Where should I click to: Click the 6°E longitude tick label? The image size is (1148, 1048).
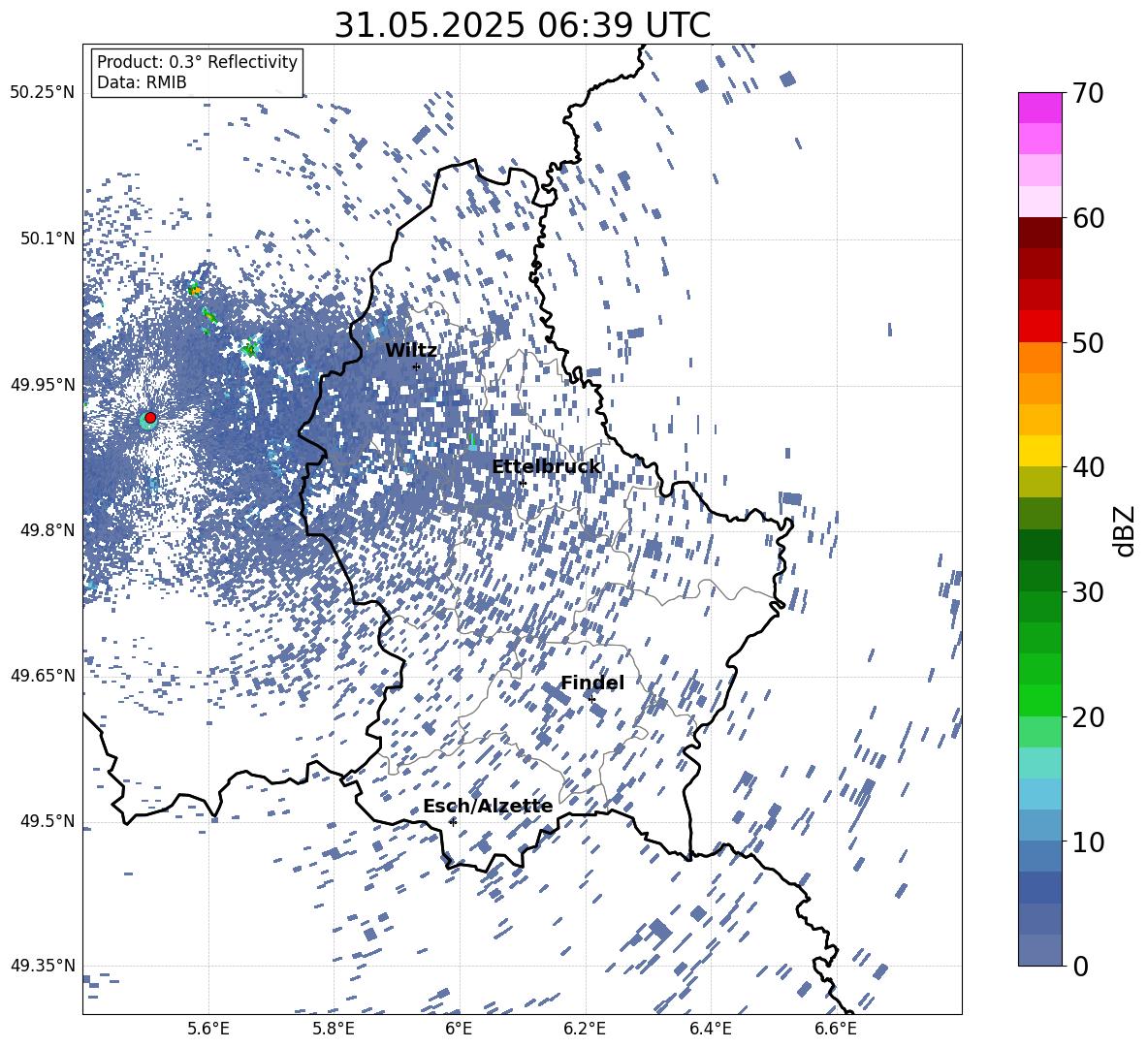point(459,1029)
